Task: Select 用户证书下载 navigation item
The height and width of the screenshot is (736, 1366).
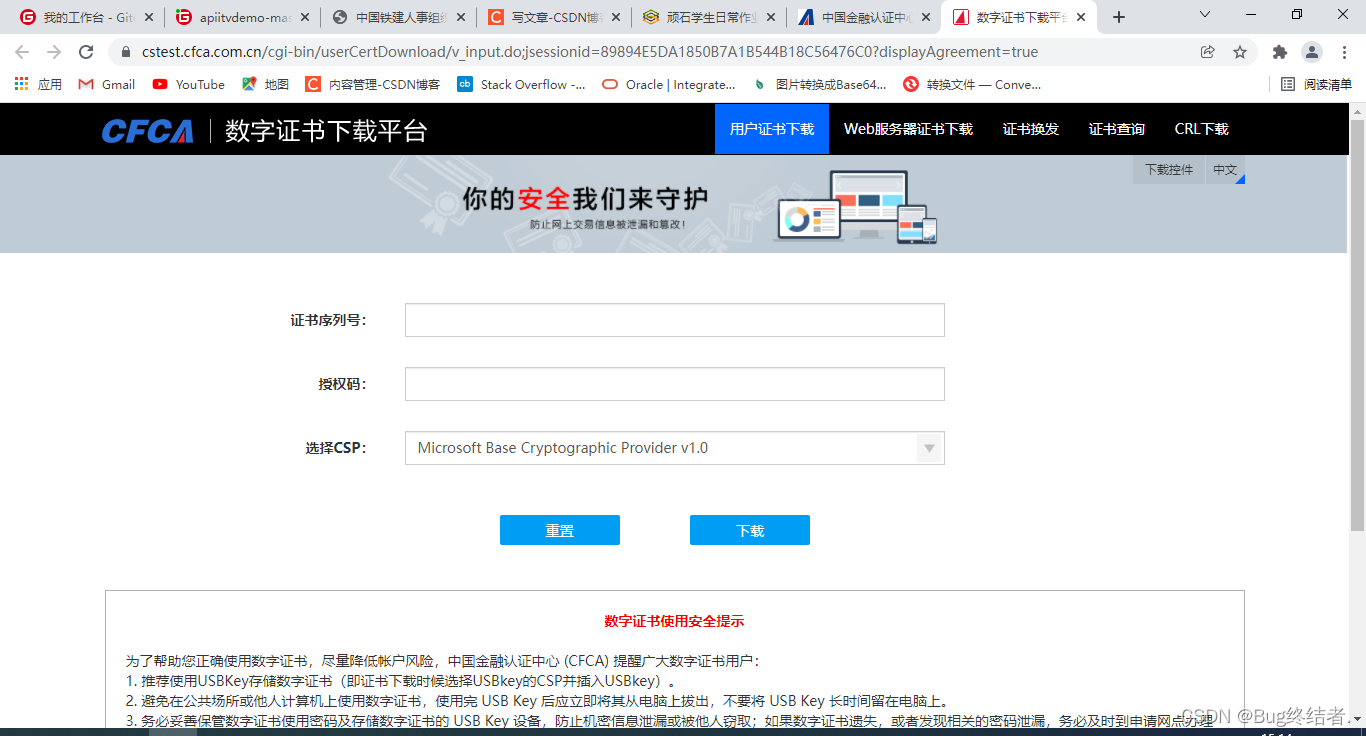Action: pos(772,129)
